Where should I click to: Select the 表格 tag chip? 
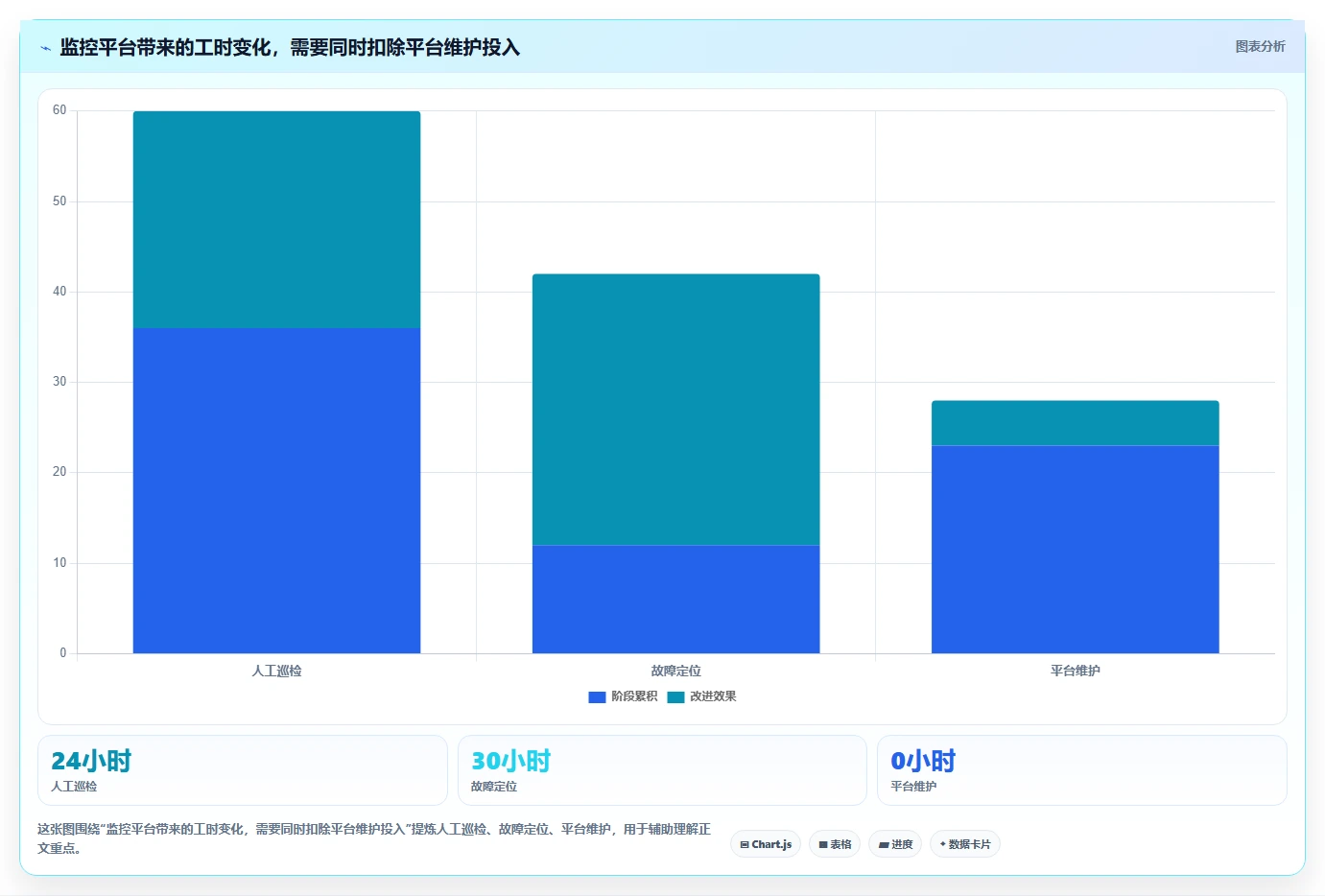pyautogui.click(x=835, y=844)
